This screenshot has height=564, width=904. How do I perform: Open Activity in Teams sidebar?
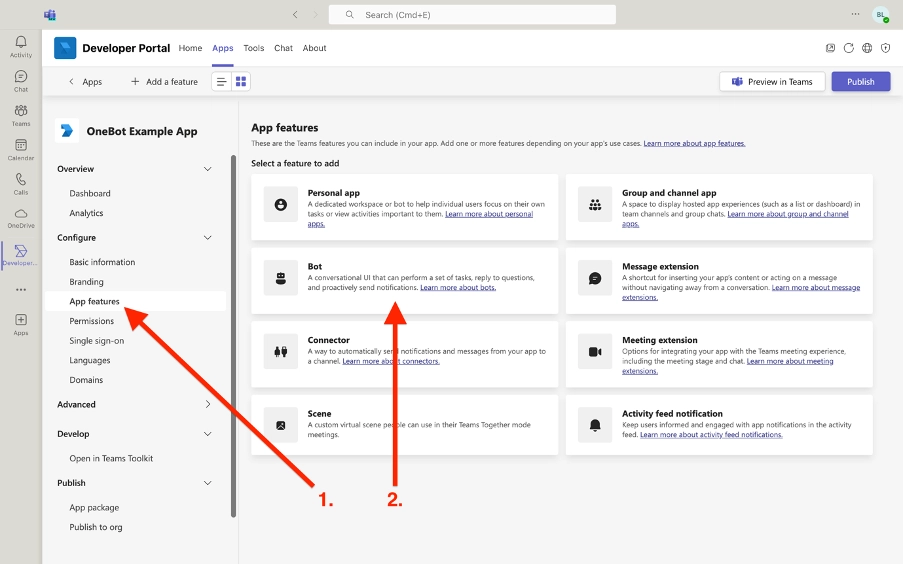pyautogui.click(x=21, y=46)
